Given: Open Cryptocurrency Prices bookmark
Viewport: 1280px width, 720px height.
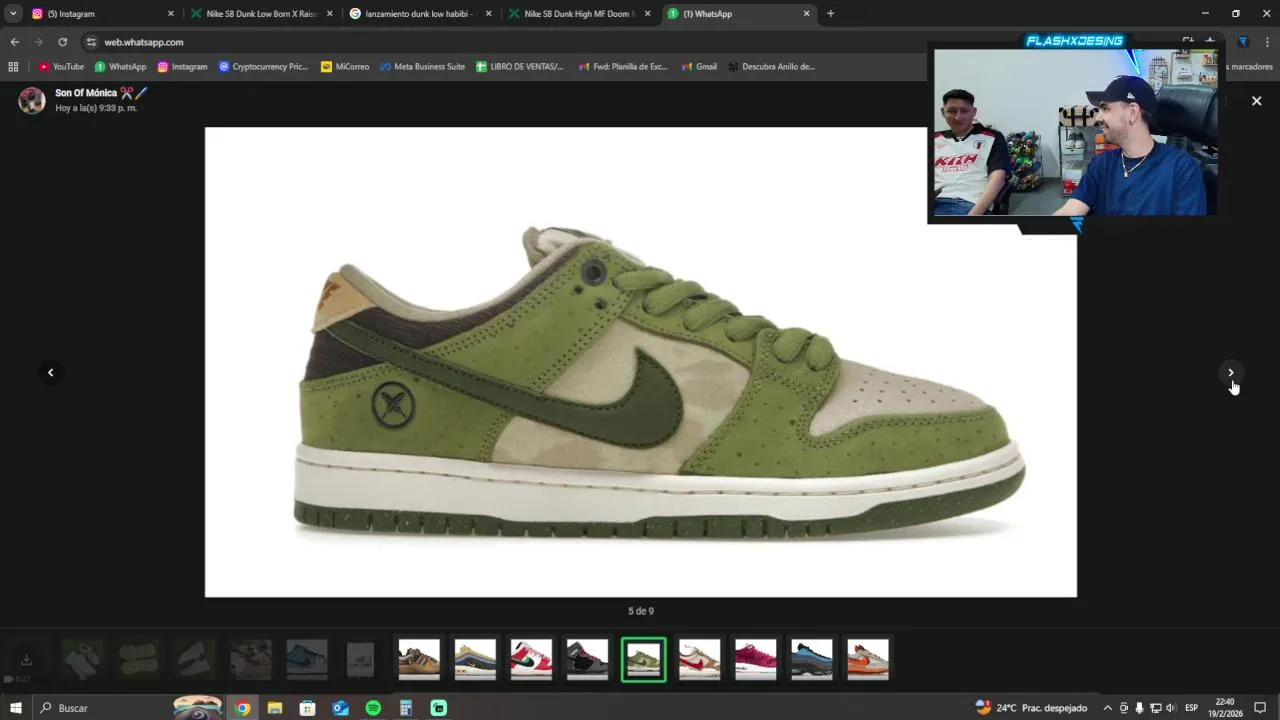Looking at the screenshot, I should 264,67.
